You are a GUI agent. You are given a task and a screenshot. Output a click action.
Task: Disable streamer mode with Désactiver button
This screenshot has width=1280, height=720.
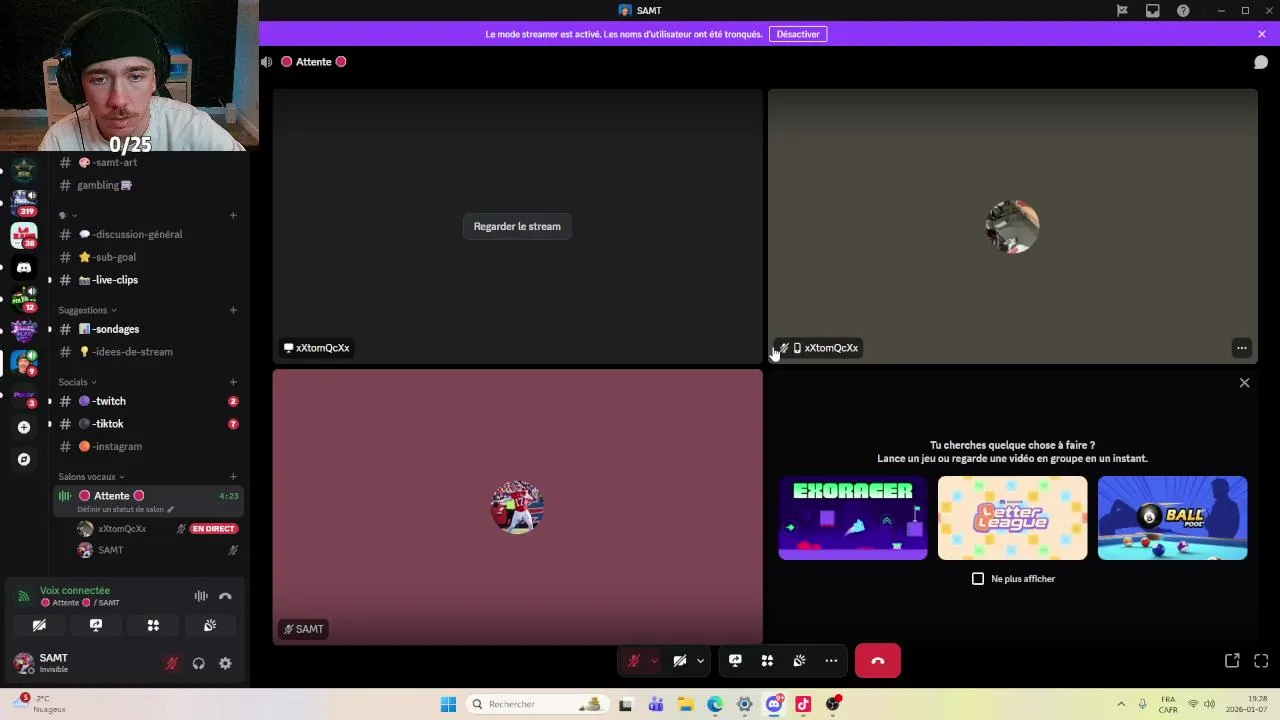(798, 34)
